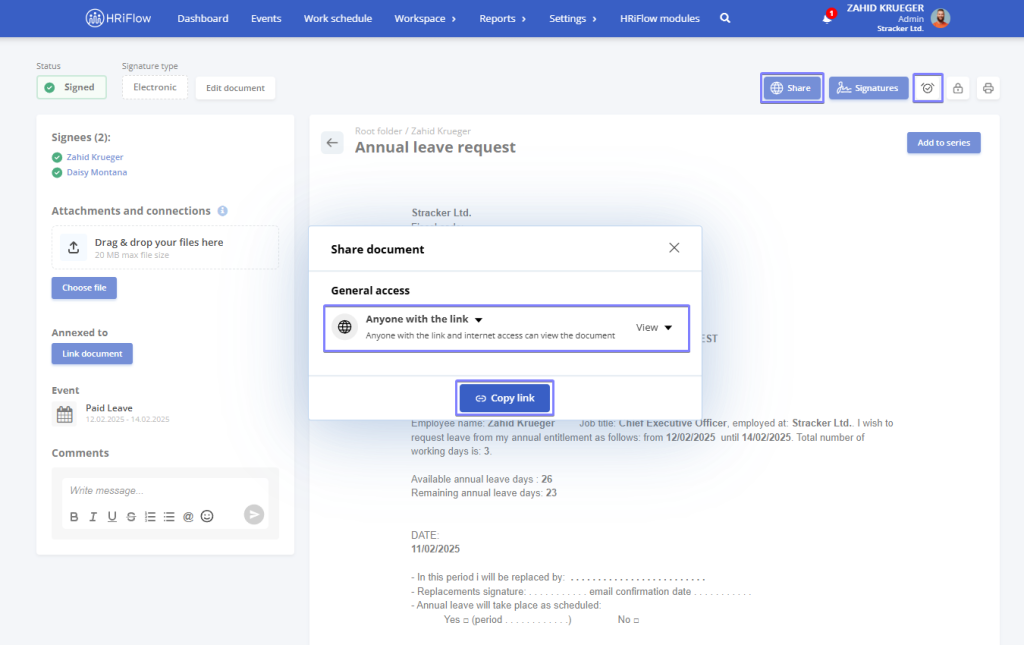Open the Dashboard menu item
1024x645 pixels.
point(203,18)
